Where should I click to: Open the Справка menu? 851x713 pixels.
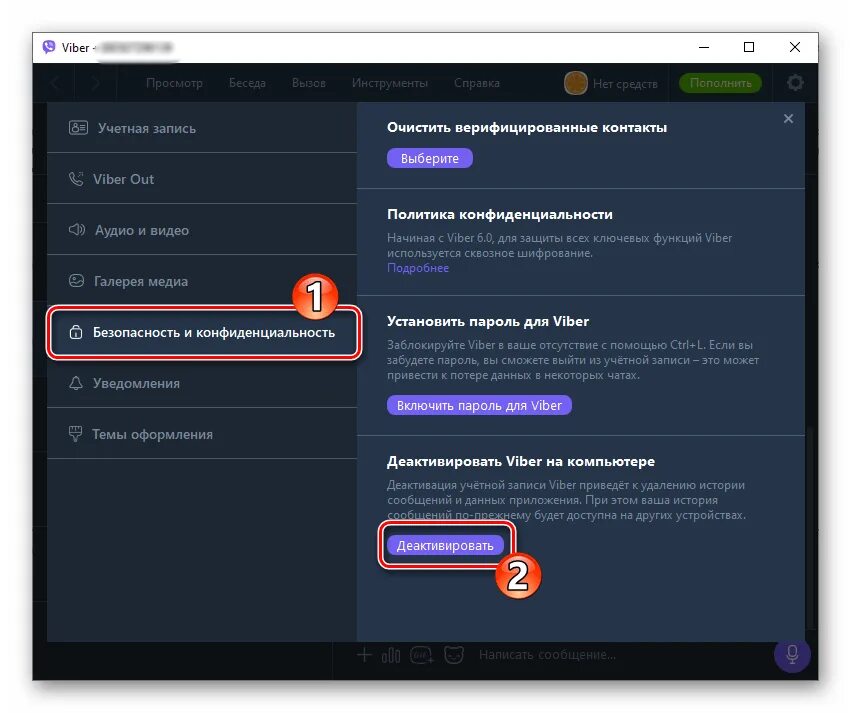pyautogui.click(x=477, y=83)
